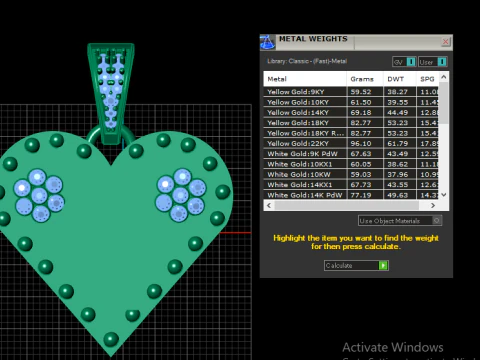Click the 43.49 DWT cell

[400, 154]
